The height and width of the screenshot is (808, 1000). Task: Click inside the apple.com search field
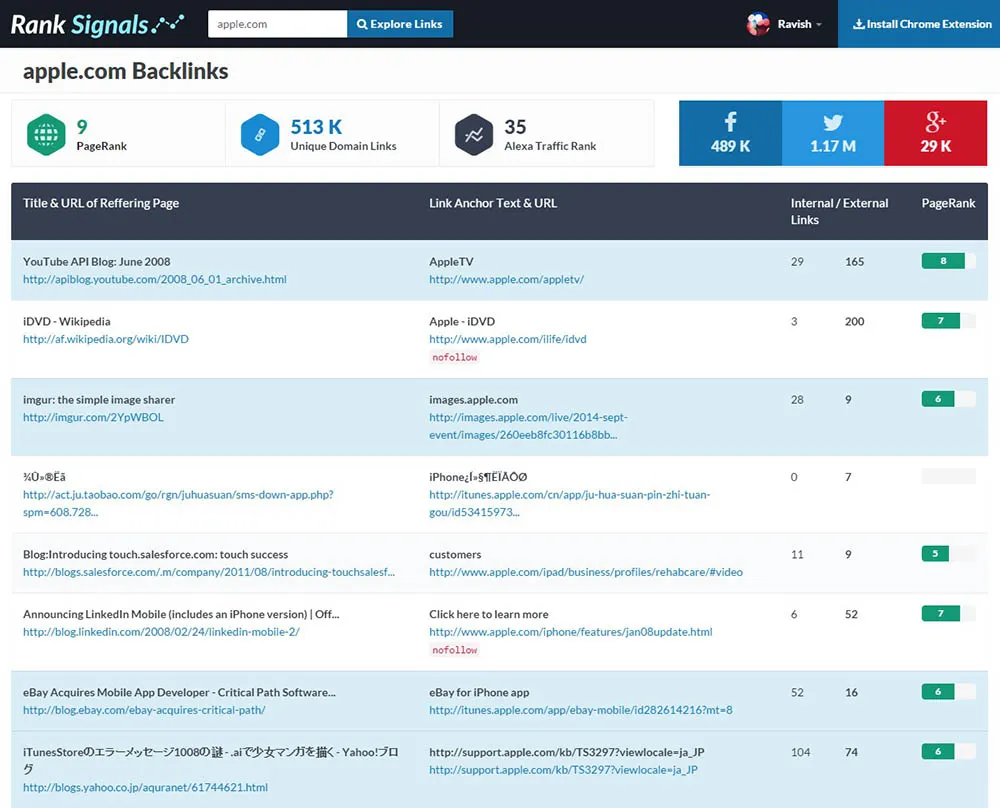click(x=277, y=23)
